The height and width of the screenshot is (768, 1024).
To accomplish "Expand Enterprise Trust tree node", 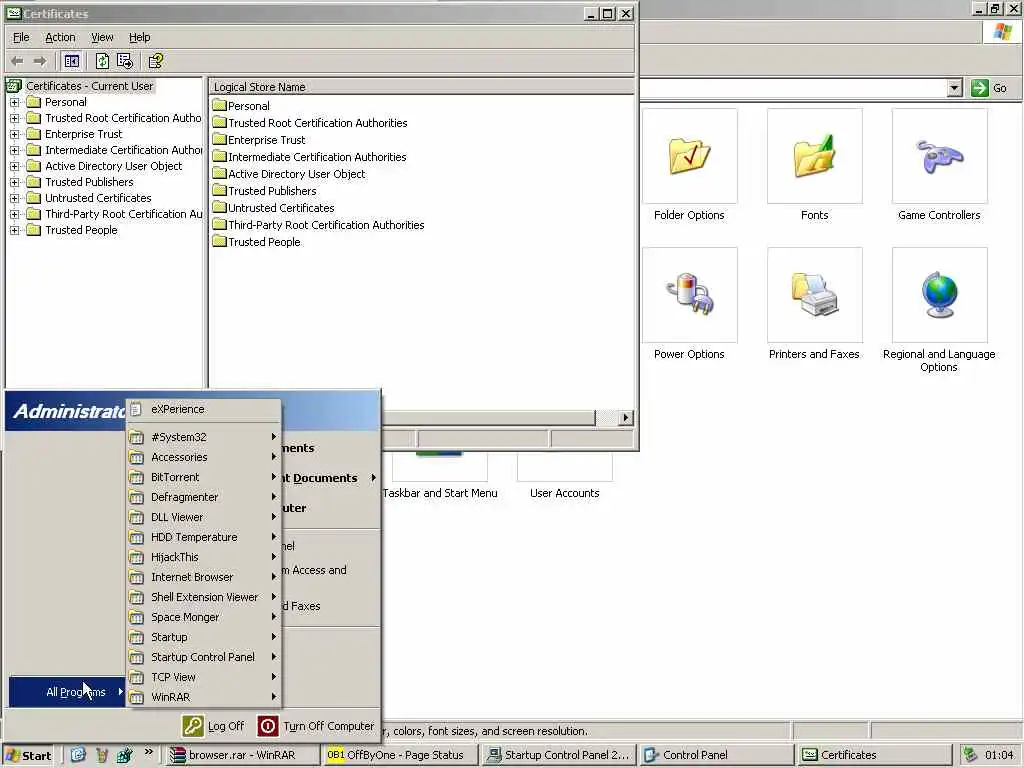I will pyautogui.click(x=14, y=135).
